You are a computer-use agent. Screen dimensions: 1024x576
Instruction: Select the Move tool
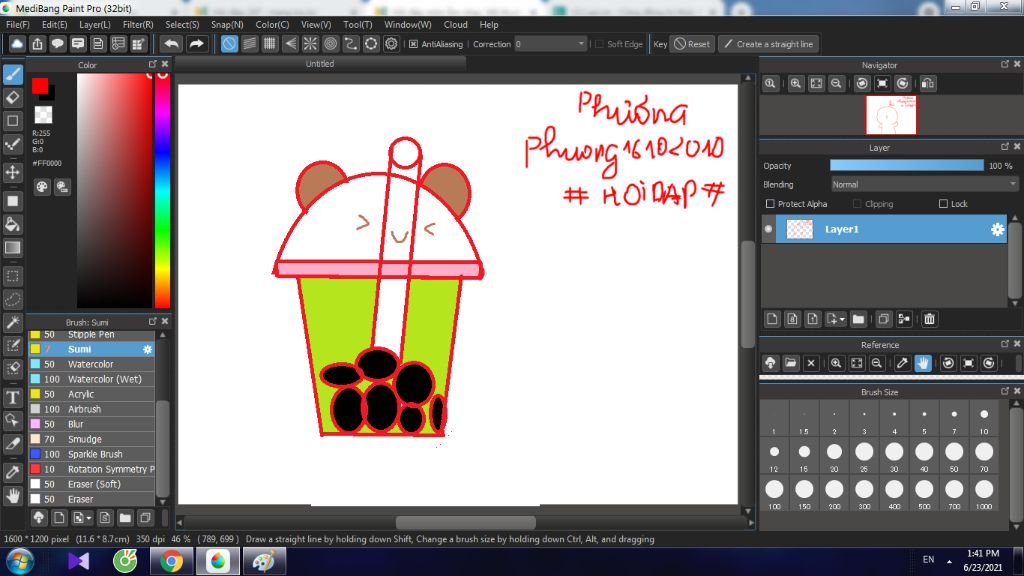point(12,172)
